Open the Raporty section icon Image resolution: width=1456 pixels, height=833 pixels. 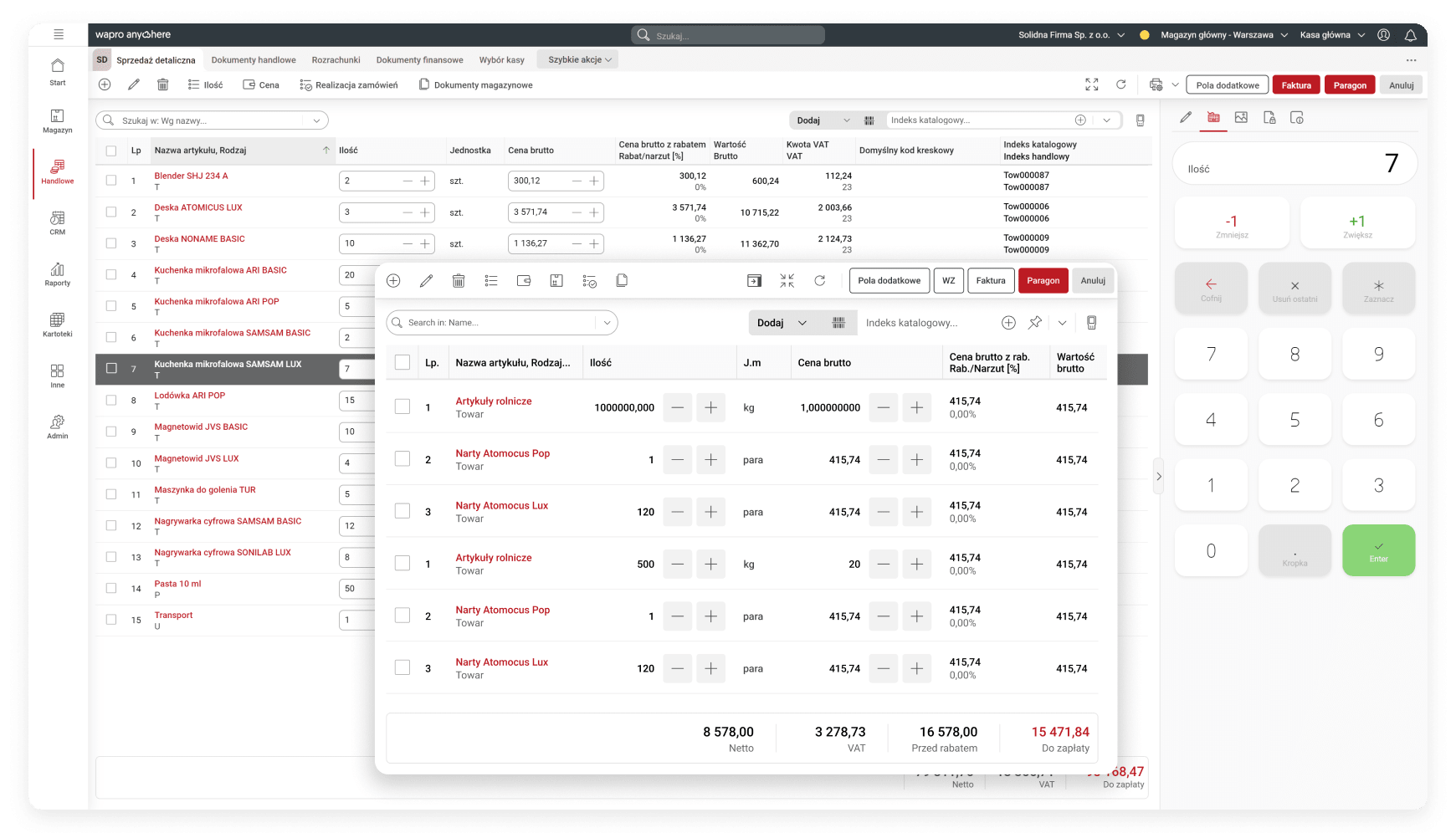[57, 273]
